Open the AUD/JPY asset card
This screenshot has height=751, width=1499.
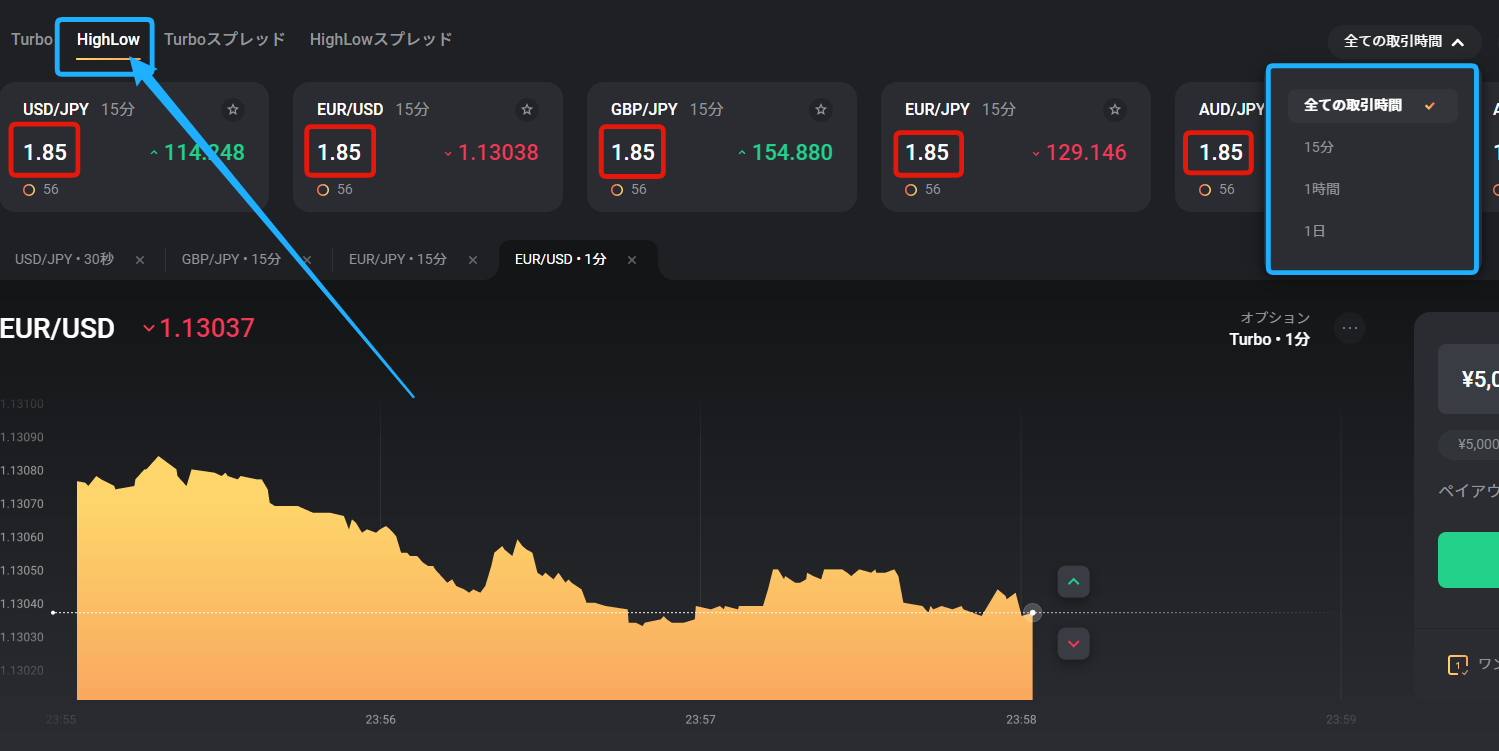1221,147
